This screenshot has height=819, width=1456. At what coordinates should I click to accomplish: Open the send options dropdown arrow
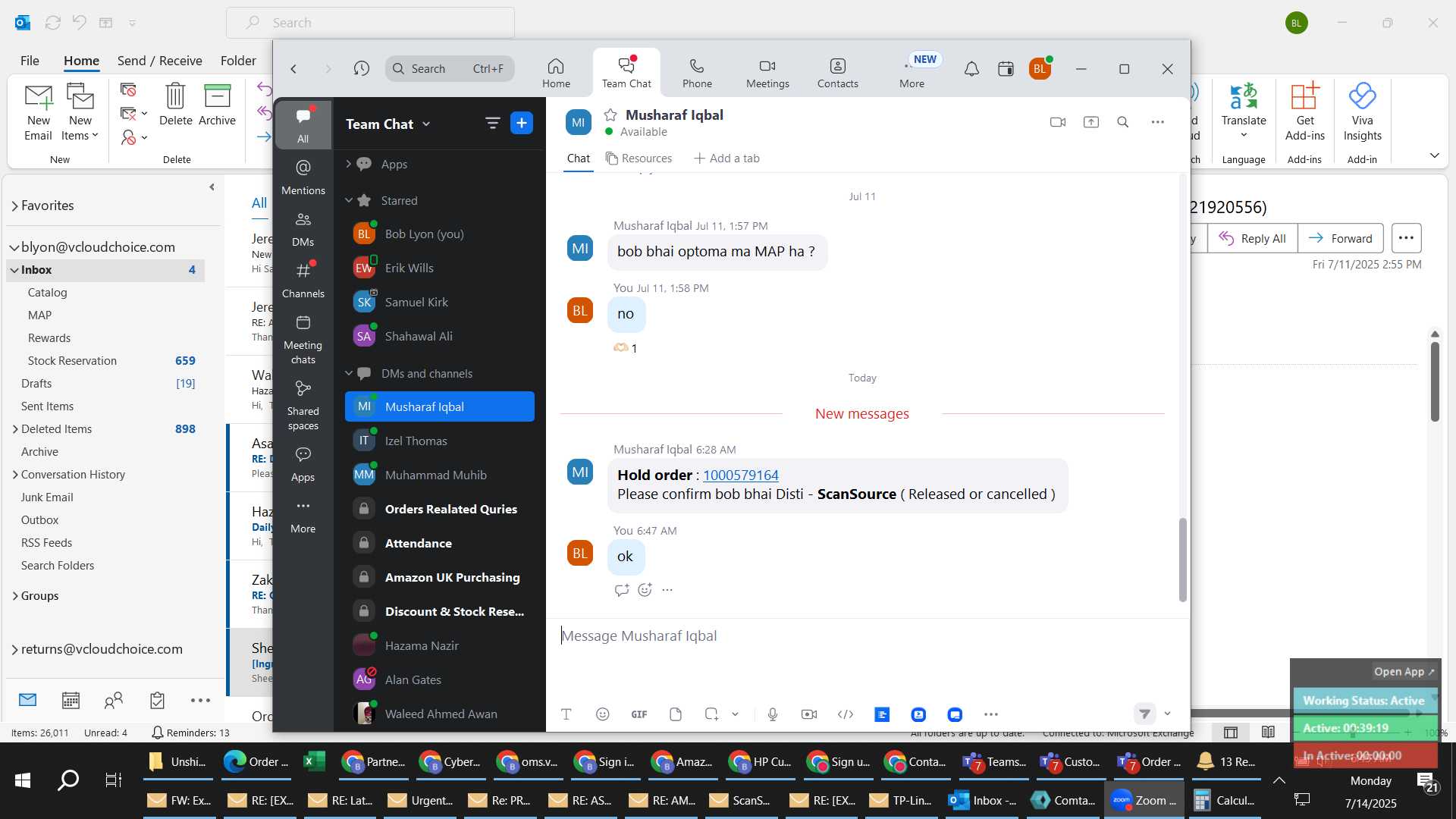point(1167,714)
